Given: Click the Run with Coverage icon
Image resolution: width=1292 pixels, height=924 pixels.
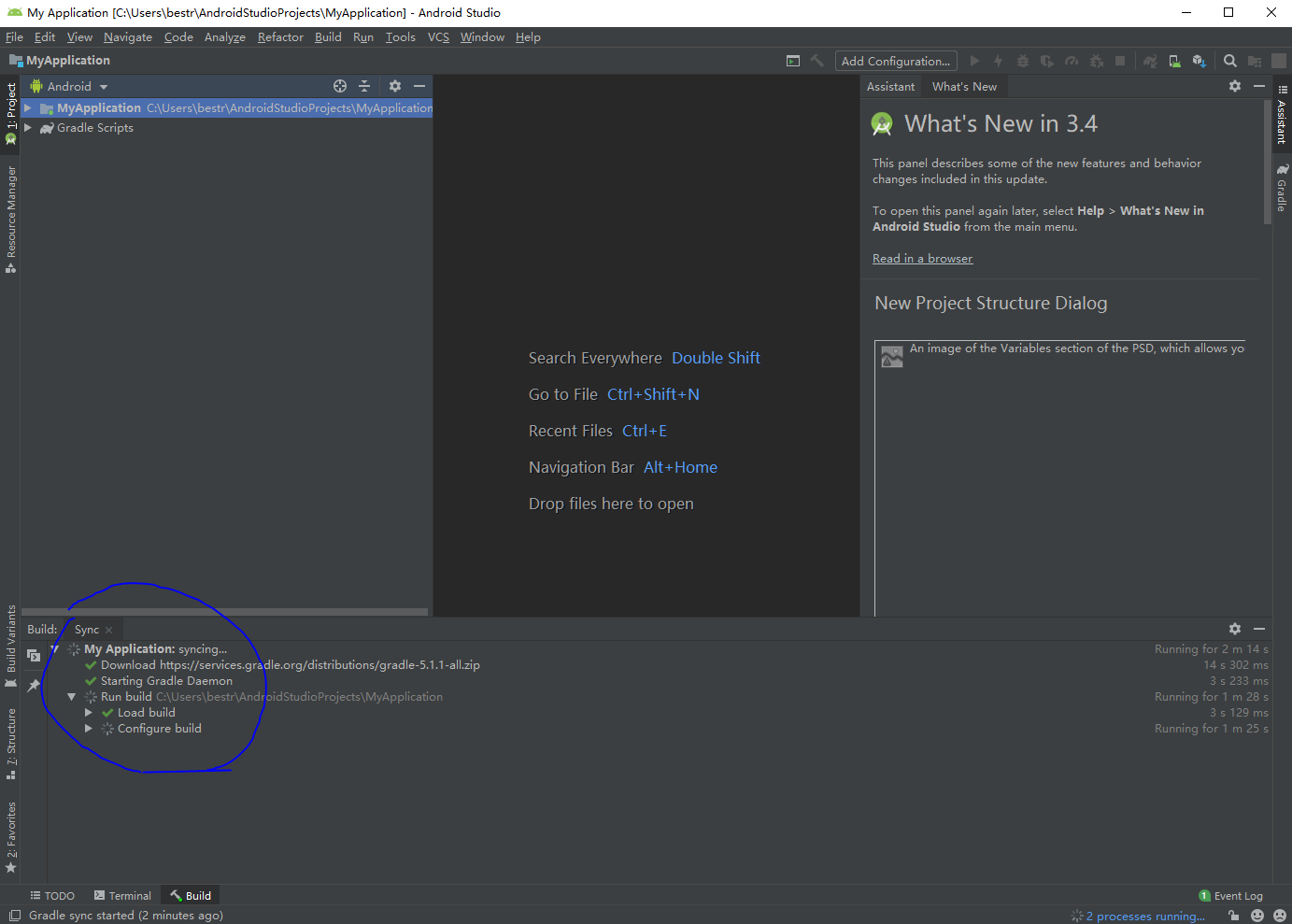Looking at the screenshot, I should [x=1047, y=61].
